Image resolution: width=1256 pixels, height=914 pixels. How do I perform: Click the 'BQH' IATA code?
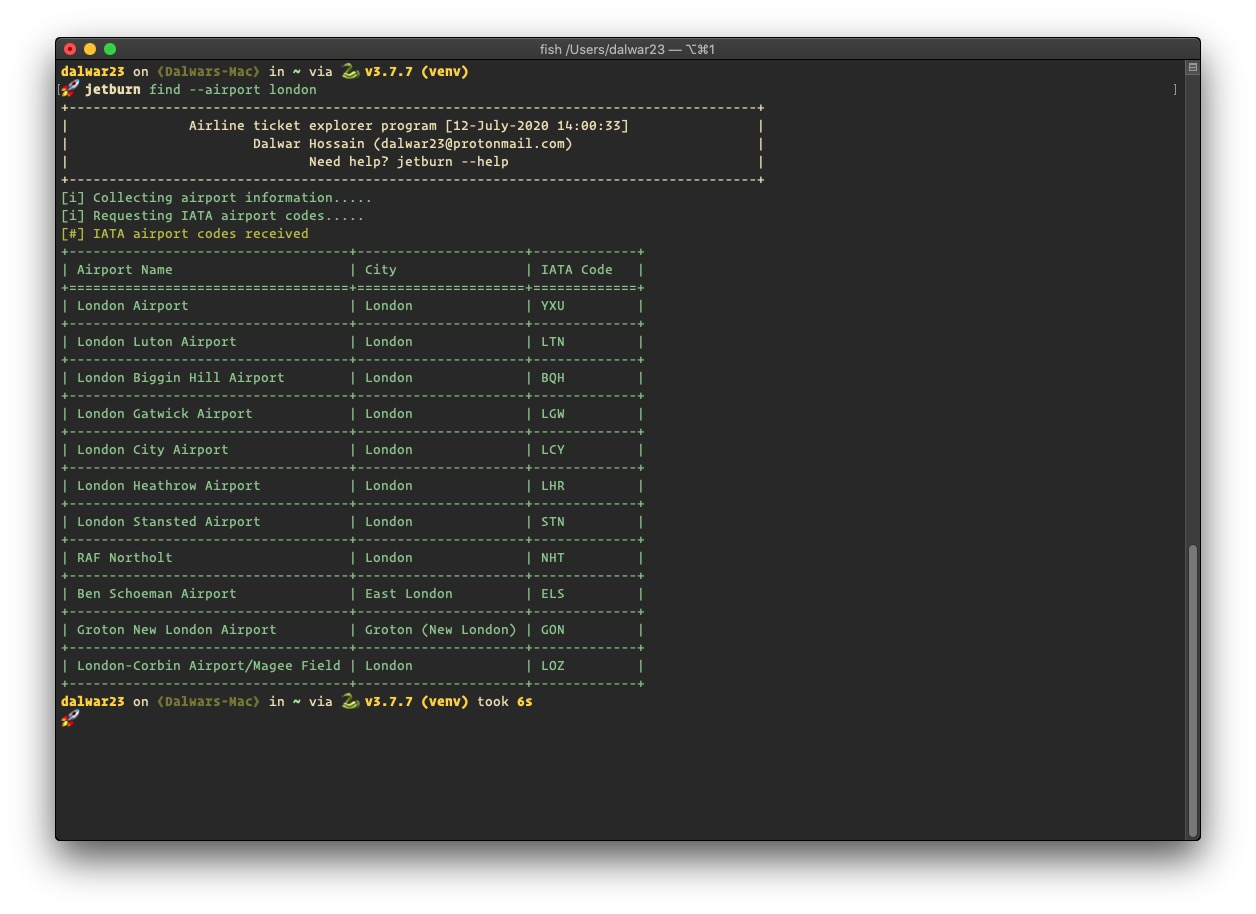(553, 377)
